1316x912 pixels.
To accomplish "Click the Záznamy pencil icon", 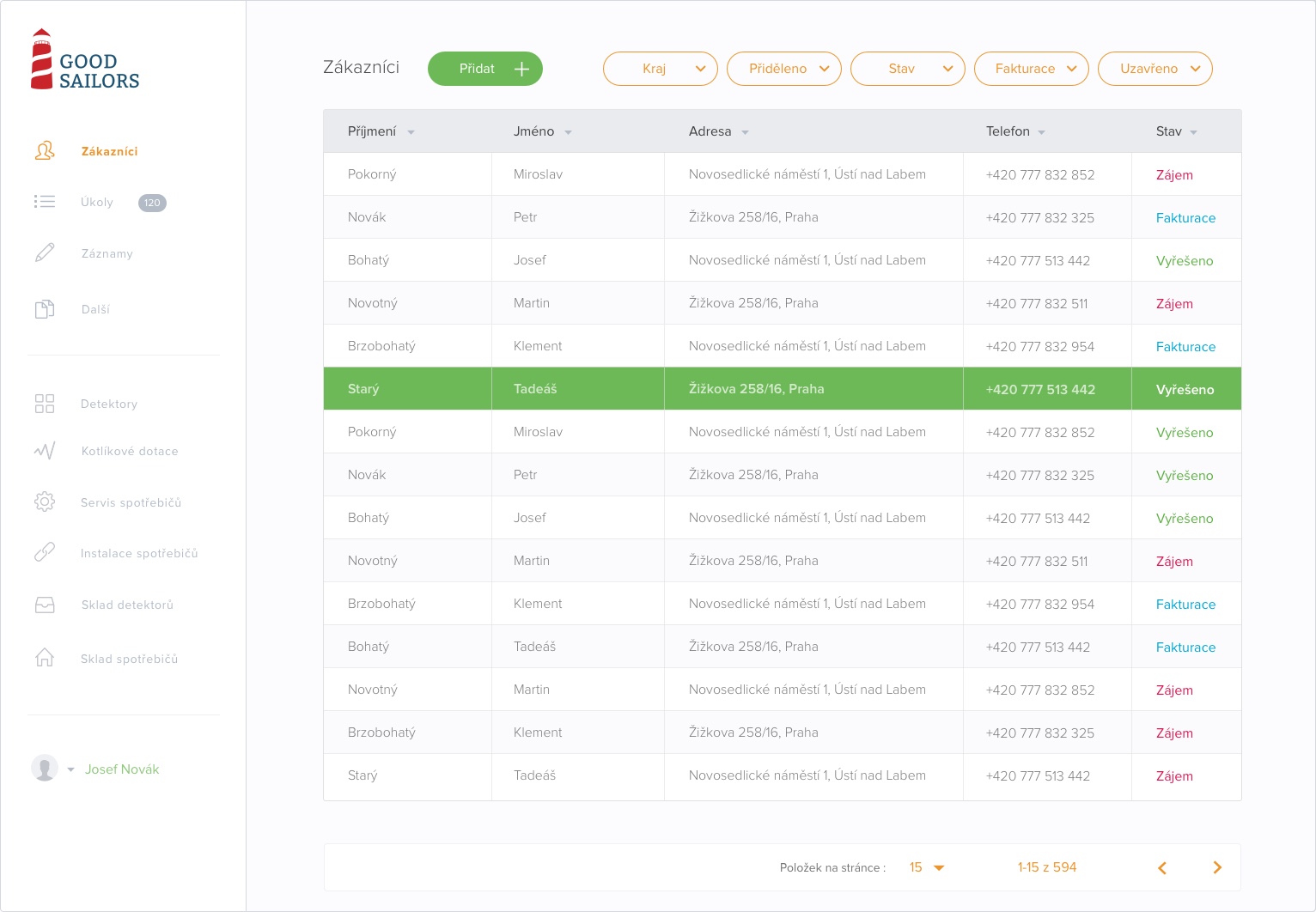I will click(x=45, y=252).
